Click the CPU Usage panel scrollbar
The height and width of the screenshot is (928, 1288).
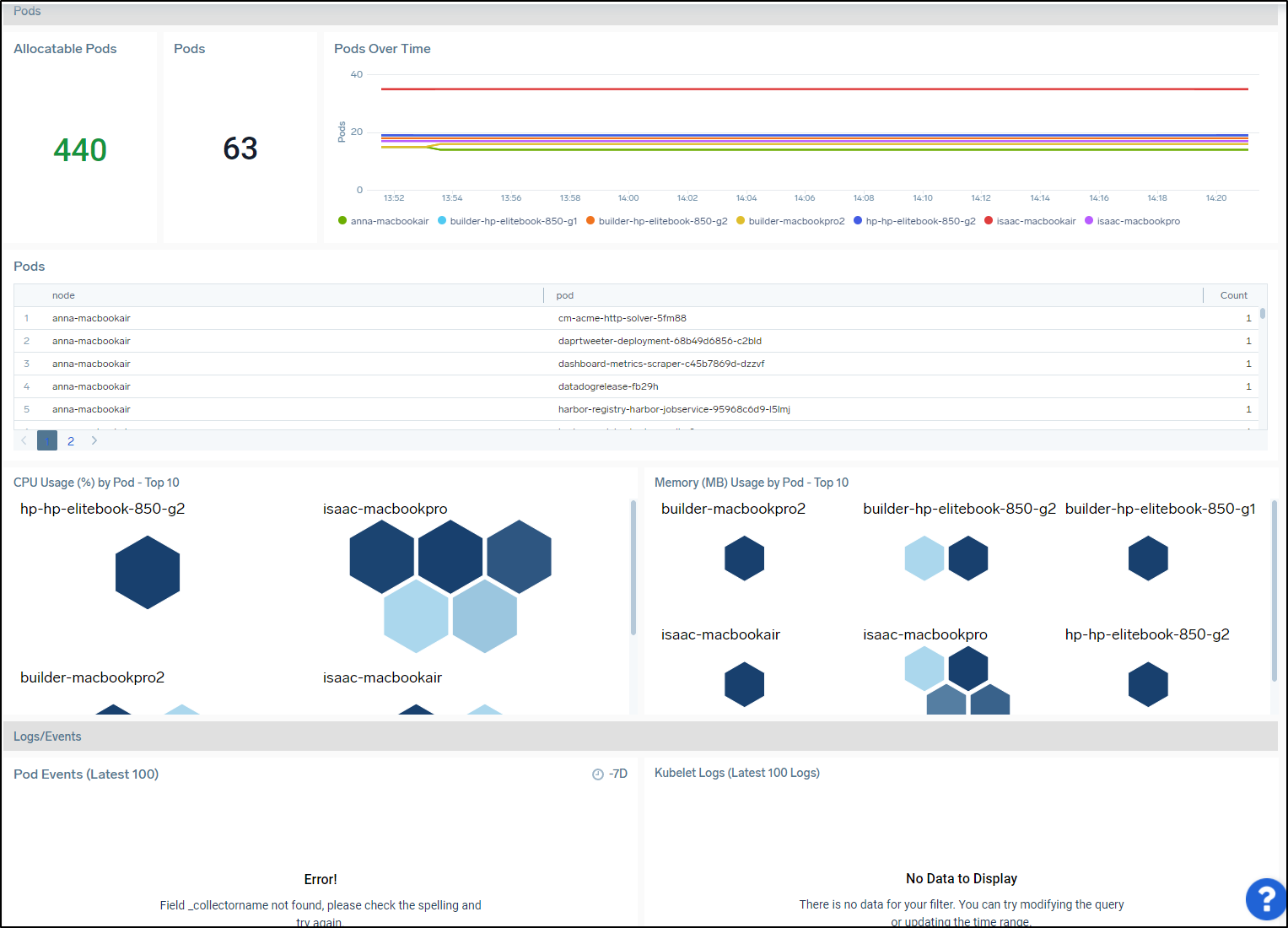click(x=633, y=568)
